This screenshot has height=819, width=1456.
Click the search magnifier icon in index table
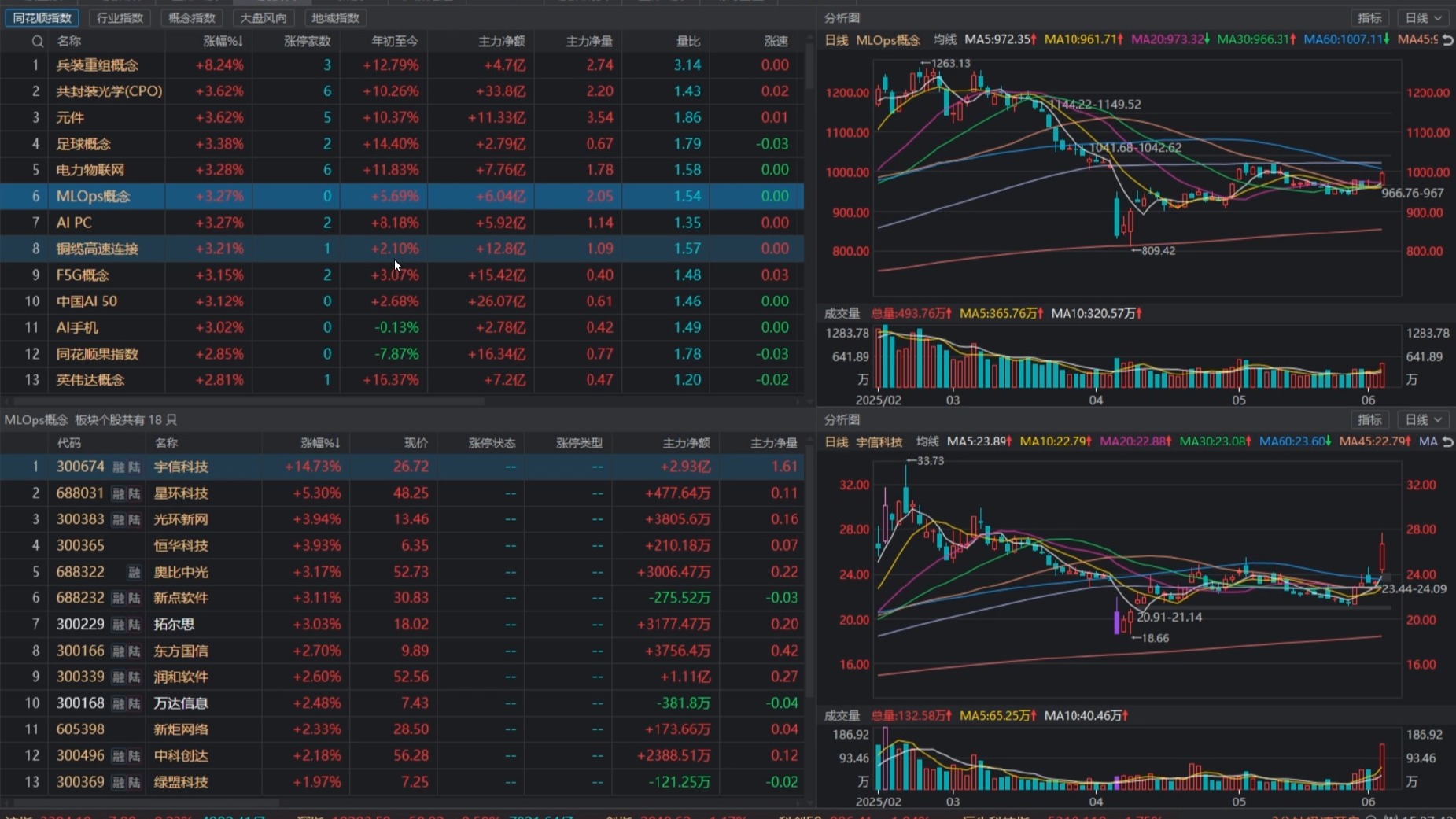click(37, 41)
